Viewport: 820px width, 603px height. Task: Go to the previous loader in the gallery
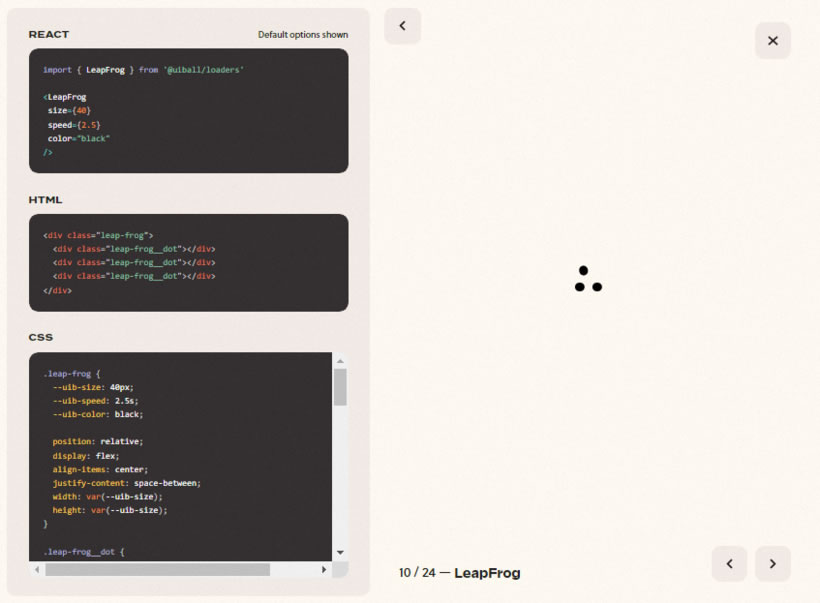(x=729, y=564)
